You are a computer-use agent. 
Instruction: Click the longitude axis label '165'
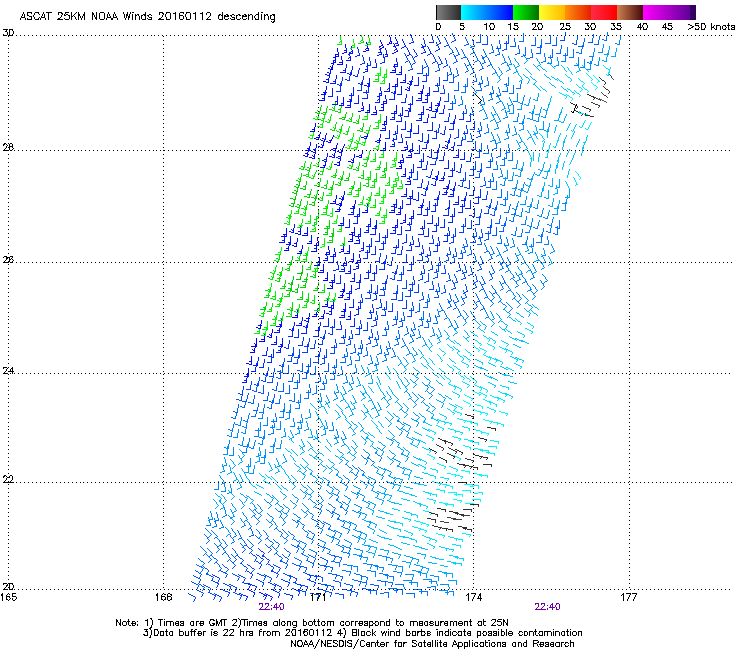click(x=8, y=597)
